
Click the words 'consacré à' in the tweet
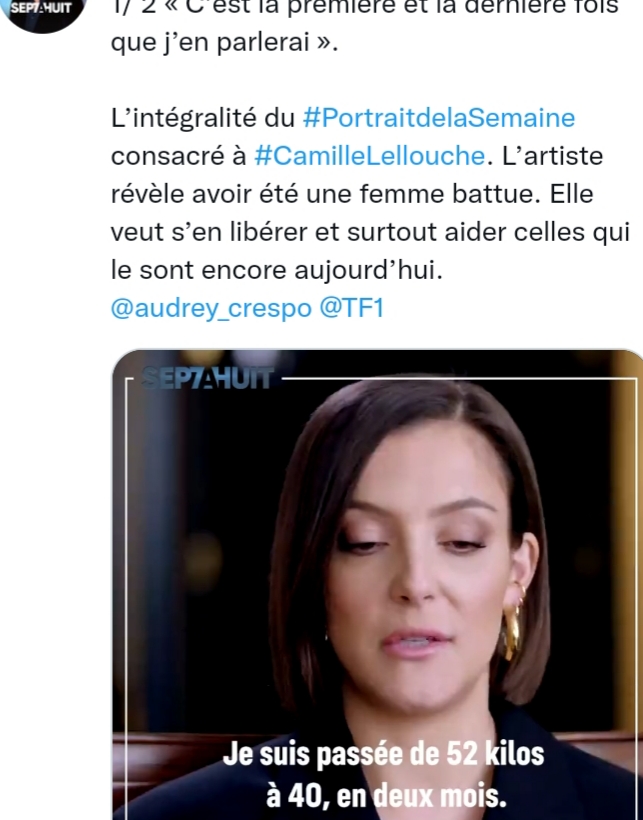pyautogui.click(x=178, y=156)
